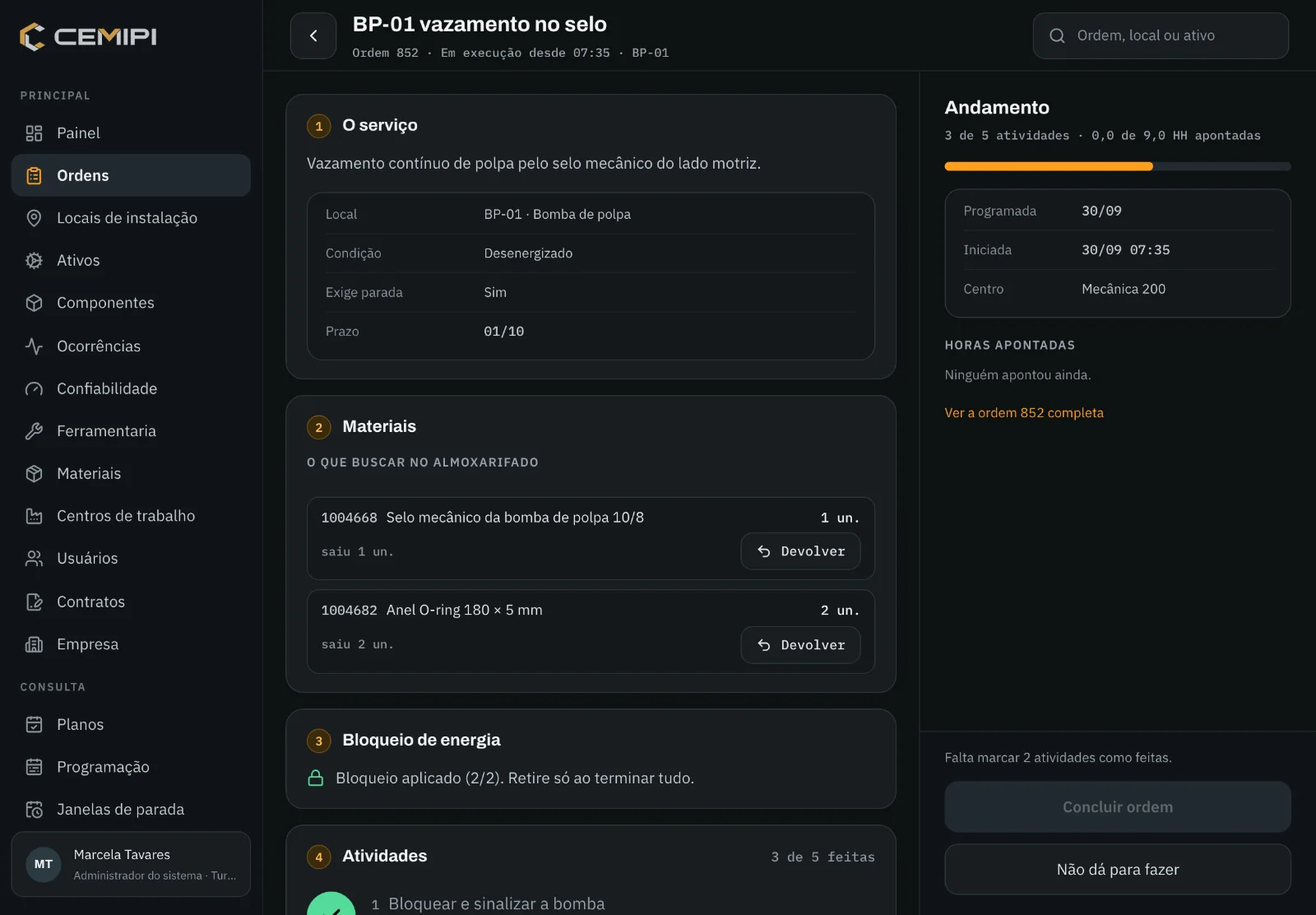
Task: Click the Ocorrências pulse icon
Action: (x=34, y=346)
